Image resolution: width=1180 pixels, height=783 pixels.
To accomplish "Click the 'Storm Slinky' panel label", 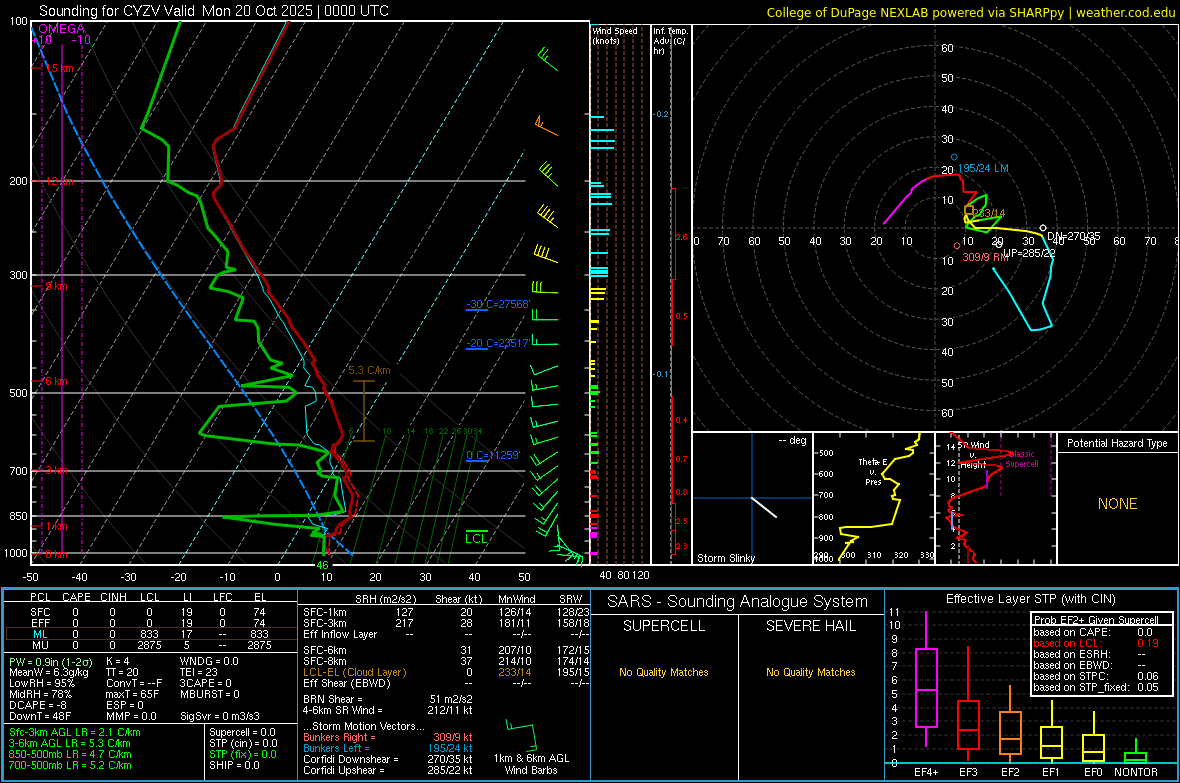I will pyautogui.click(x=725, y=558).
